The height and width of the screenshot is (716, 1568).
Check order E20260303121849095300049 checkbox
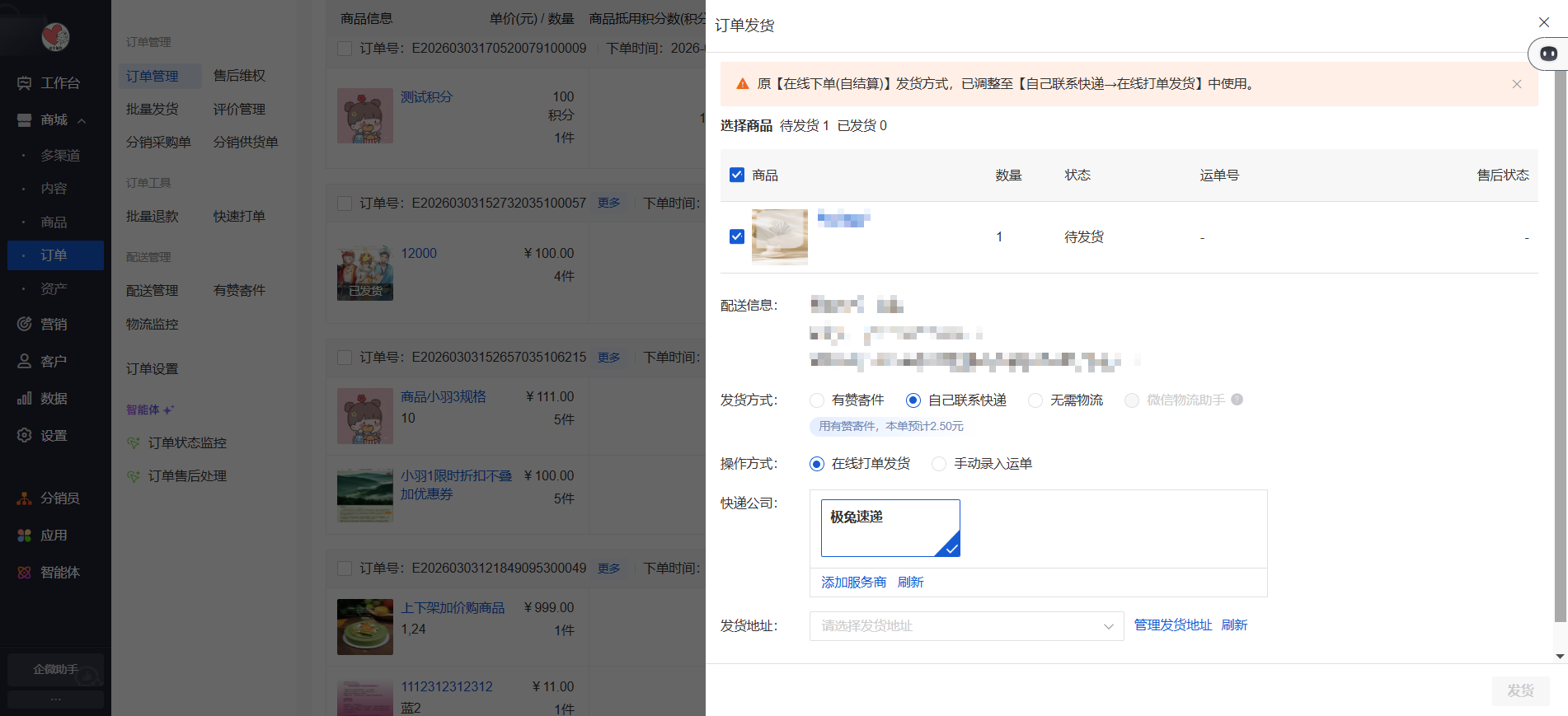pyautogui.click(x=345, y=569)
